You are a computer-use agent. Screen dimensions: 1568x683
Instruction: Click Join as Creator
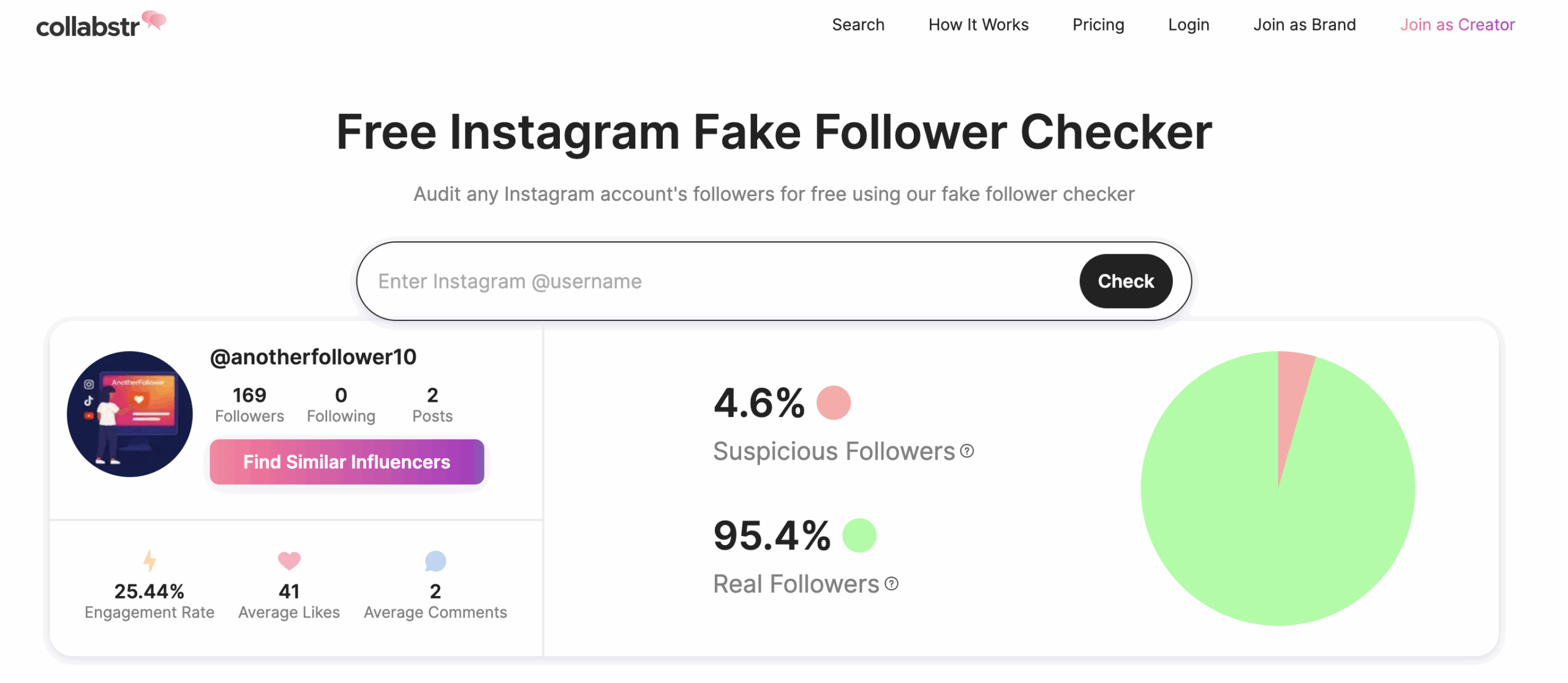click(x=1457, y=25)
